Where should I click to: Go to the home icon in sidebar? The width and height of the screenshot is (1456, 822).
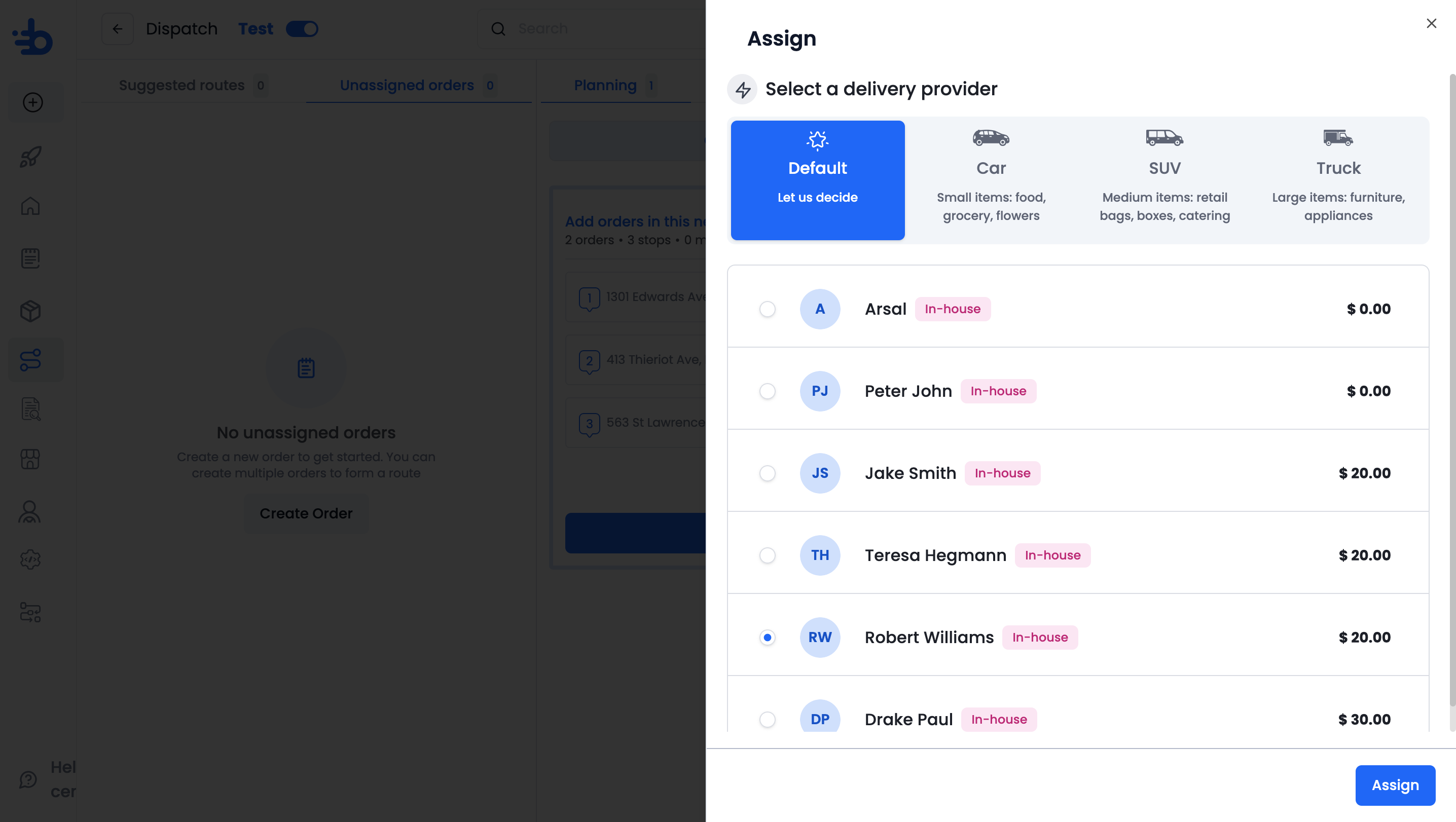pyautogui.click(x=30, y=206)
